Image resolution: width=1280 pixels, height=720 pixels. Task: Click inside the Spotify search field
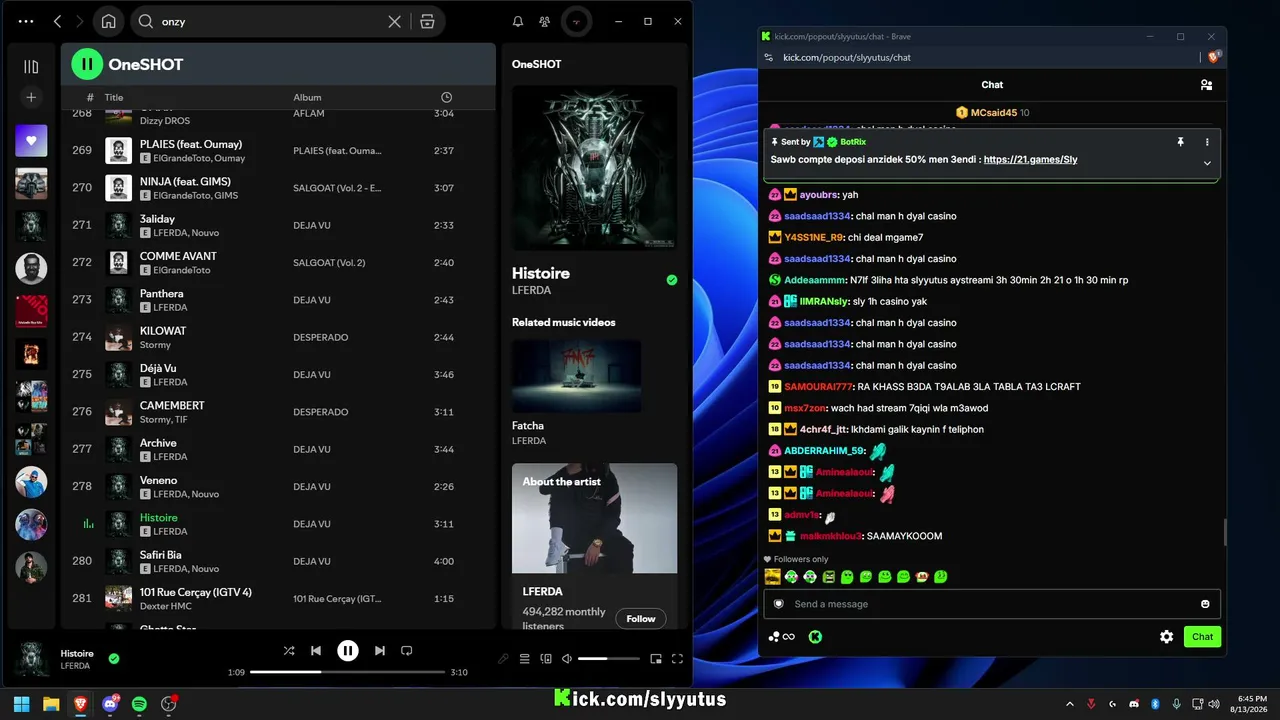pos(270,21)
